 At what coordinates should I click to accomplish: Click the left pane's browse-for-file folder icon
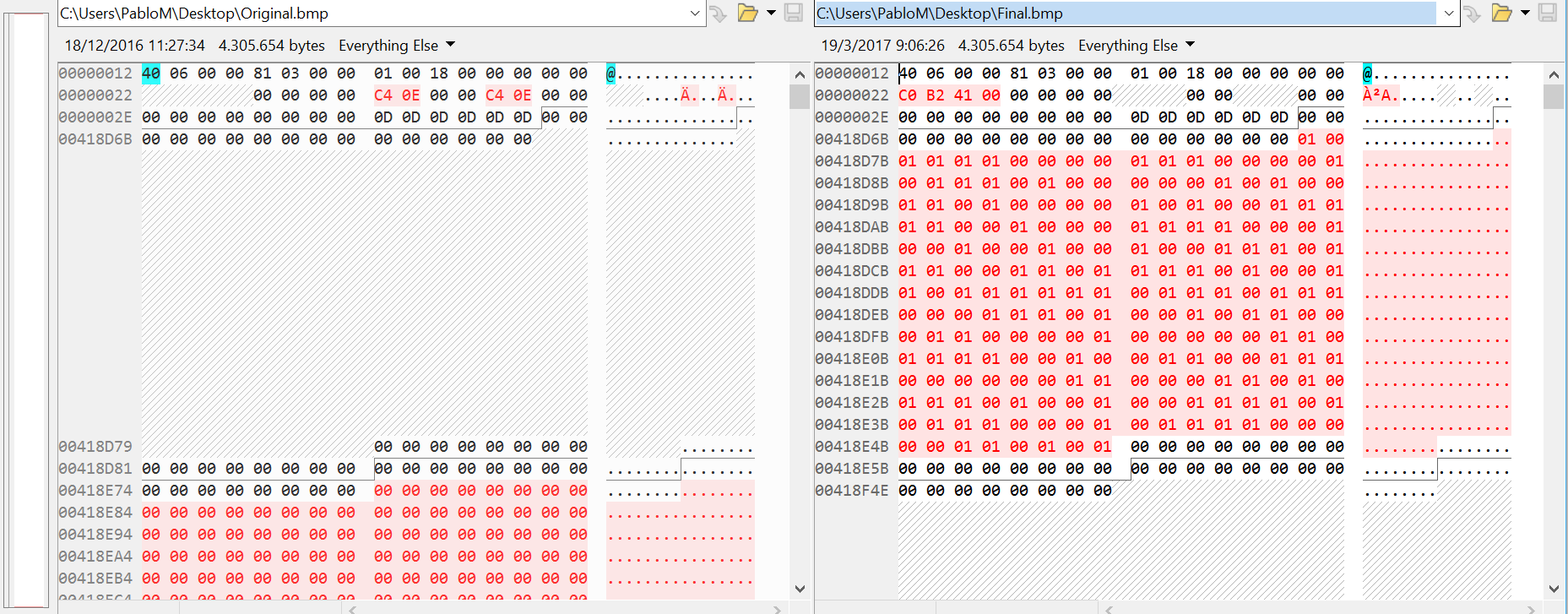(747, 13)
